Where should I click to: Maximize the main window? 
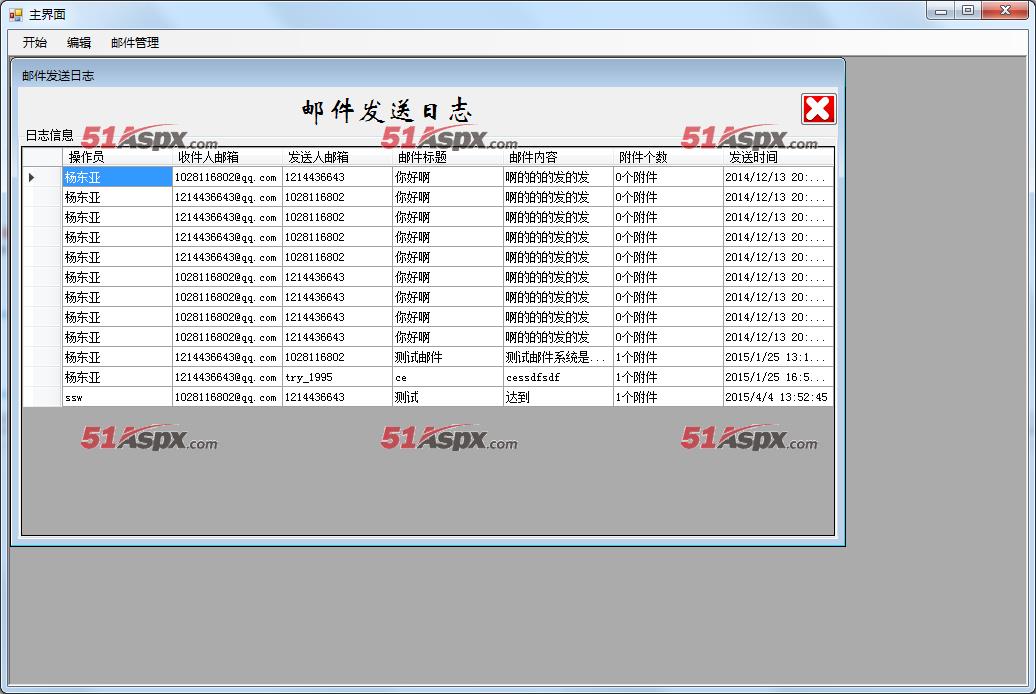tap(967, 11)
